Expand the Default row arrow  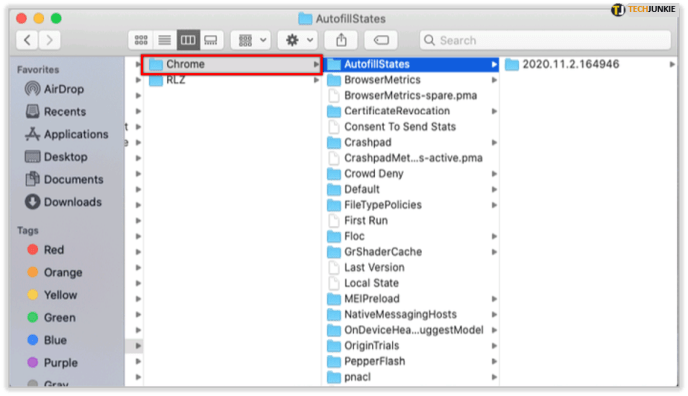(x=494, y=189)
